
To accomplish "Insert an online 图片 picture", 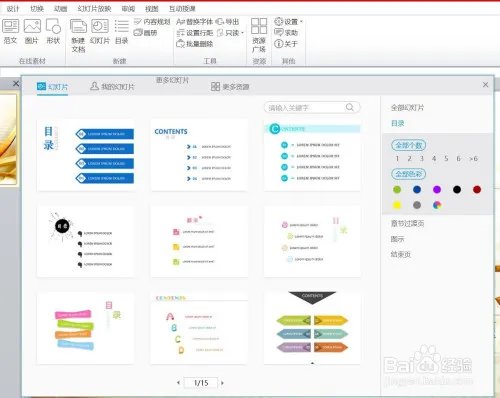I will (32, 32).
